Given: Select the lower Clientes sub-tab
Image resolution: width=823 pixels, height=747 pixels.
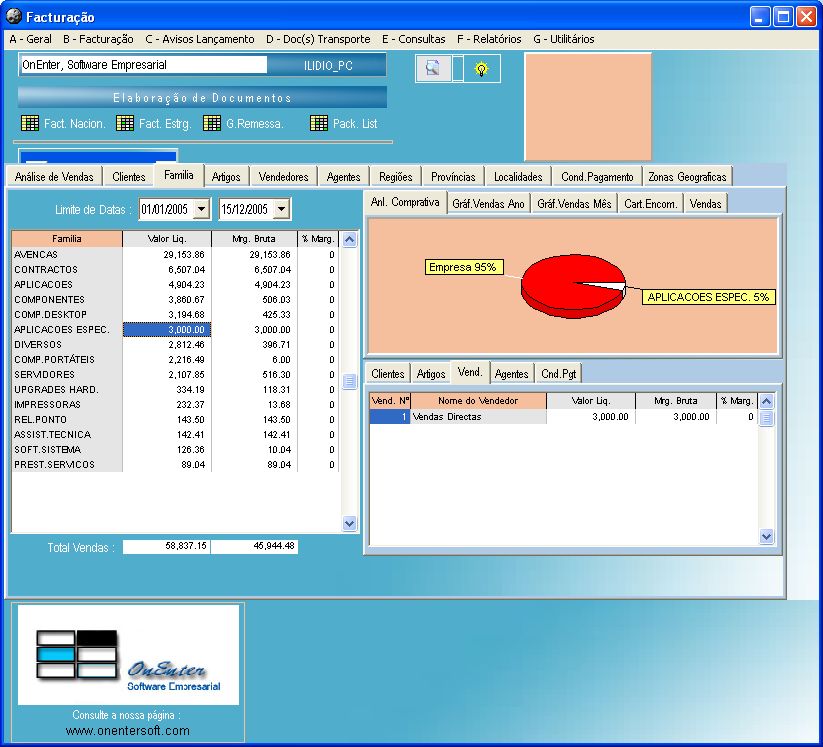Looking at the screenshot, I should pos(388,374).
